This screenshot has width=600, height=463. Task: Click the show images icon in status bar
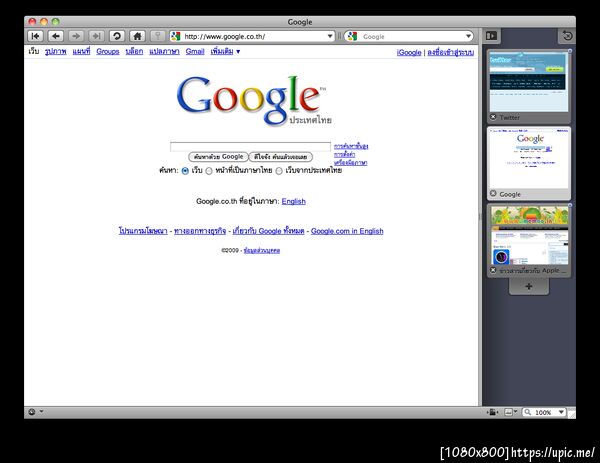(x=492, y=412)
